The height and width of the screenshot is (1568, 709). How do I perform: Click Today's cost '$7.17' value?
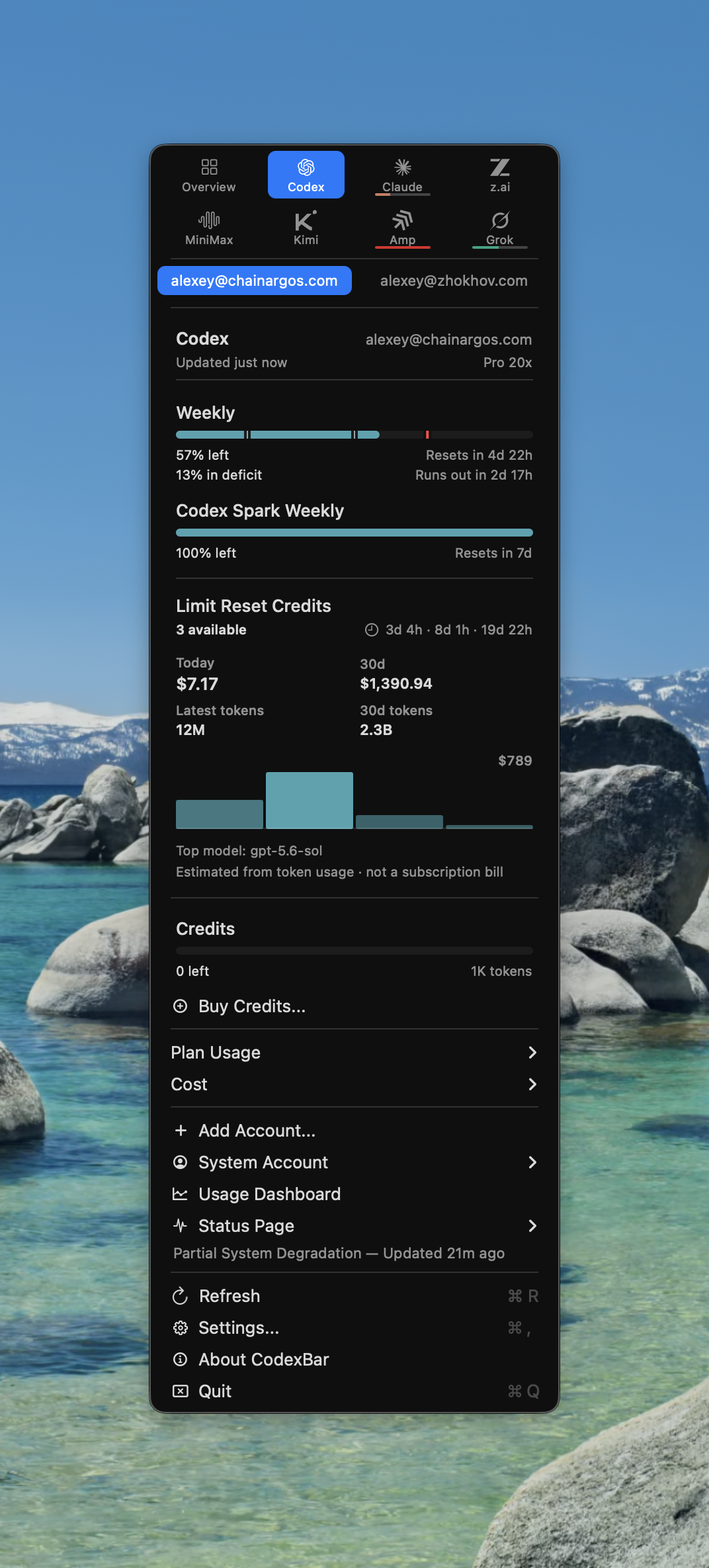click(x=197, y=684)
